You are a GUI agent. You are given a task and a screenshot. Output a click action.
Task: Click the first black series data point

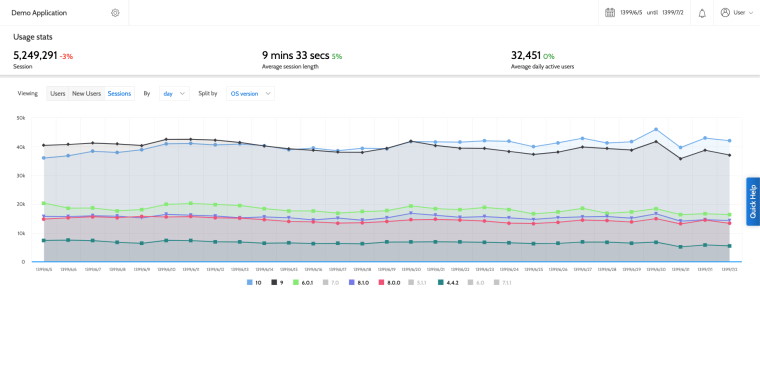[44, 145]
